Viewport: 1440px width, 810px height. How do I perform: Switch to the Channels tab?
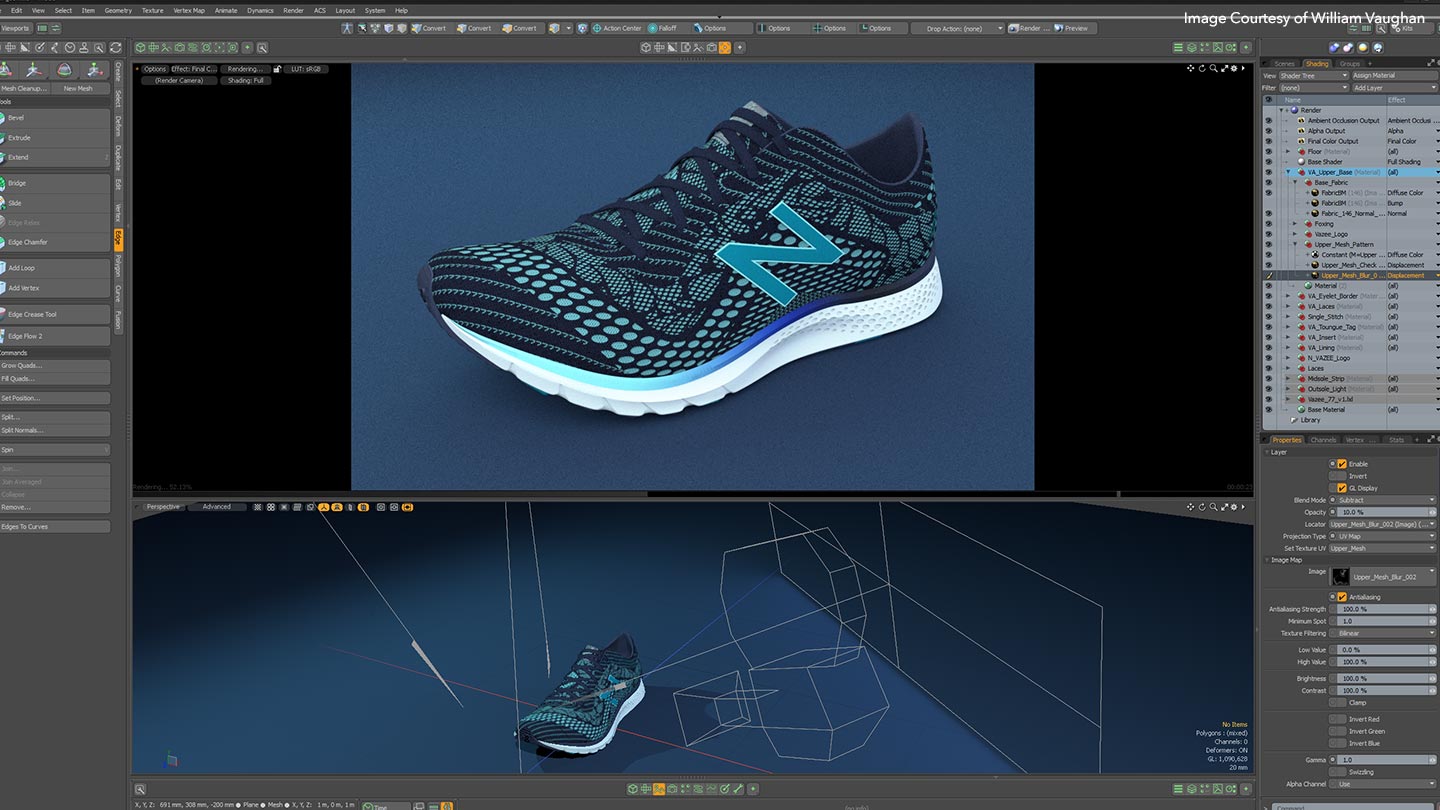click(1323, 440)
